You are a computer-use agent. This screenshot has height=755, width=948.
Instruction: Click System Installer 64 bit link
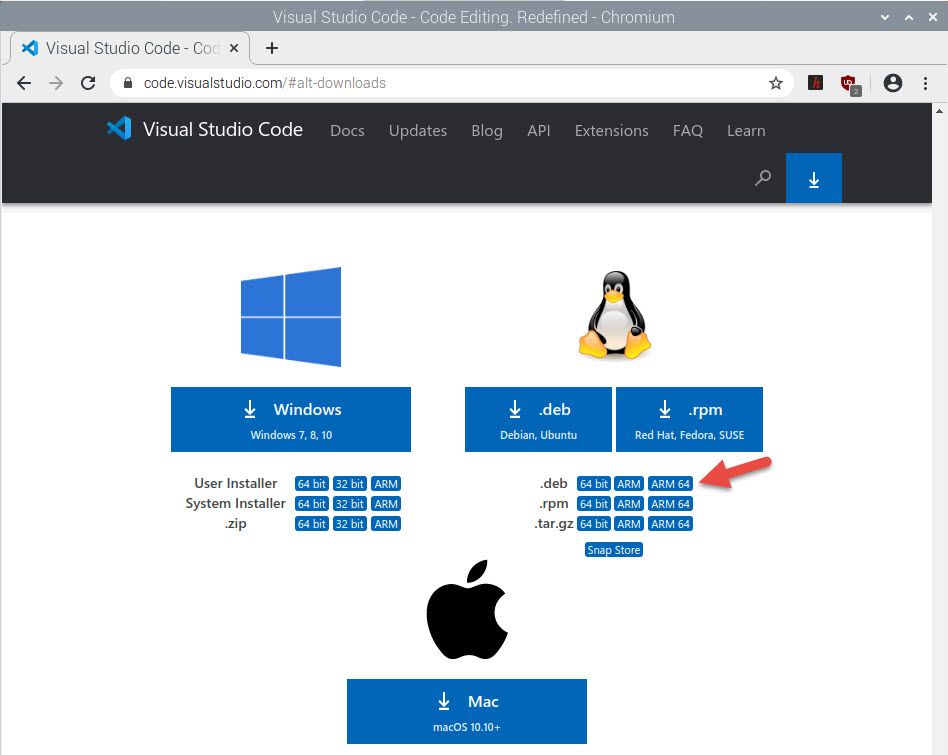click(x=311, y=504)
